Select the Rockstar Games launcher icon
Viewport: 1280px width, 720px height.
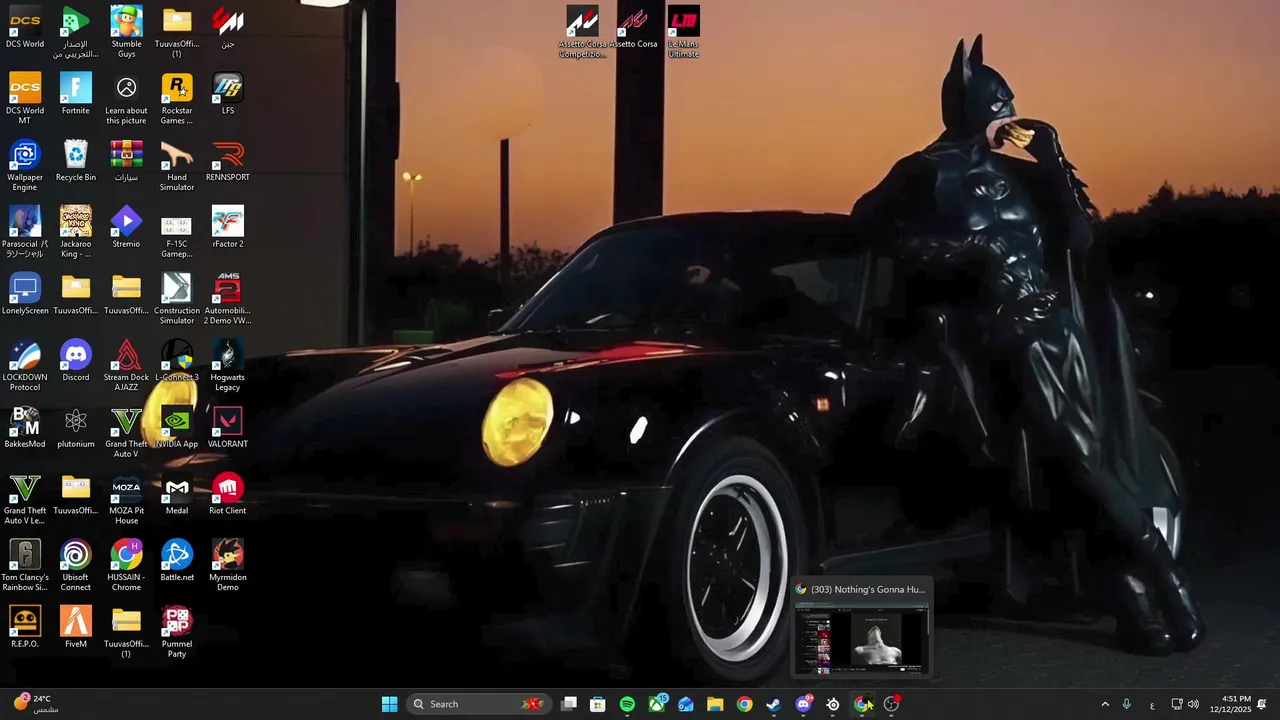tap(177, 98)
